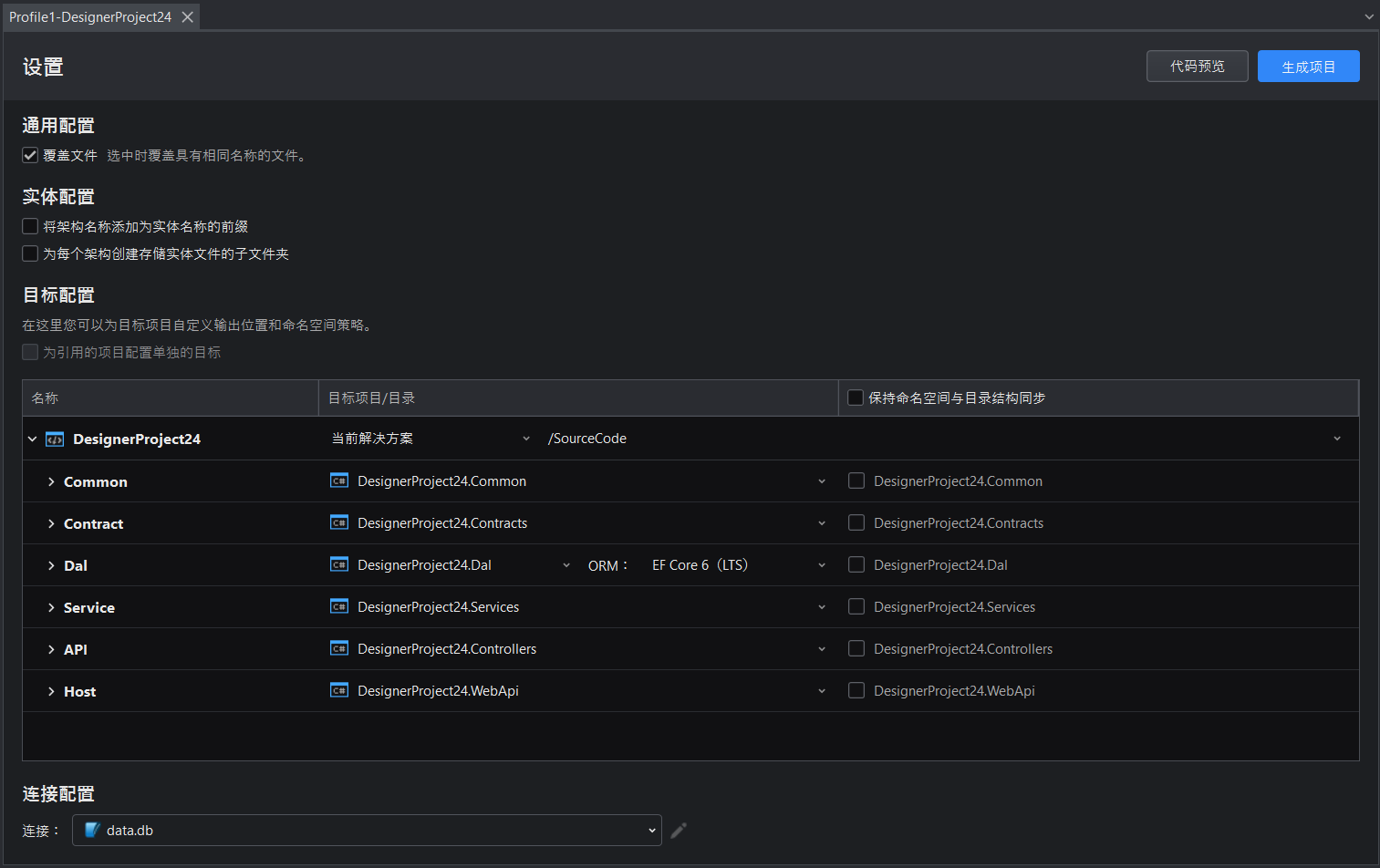This screenshot has height=868, width=1380.
Task: Expand the Service tree node
Action: [x=51, y=607]
